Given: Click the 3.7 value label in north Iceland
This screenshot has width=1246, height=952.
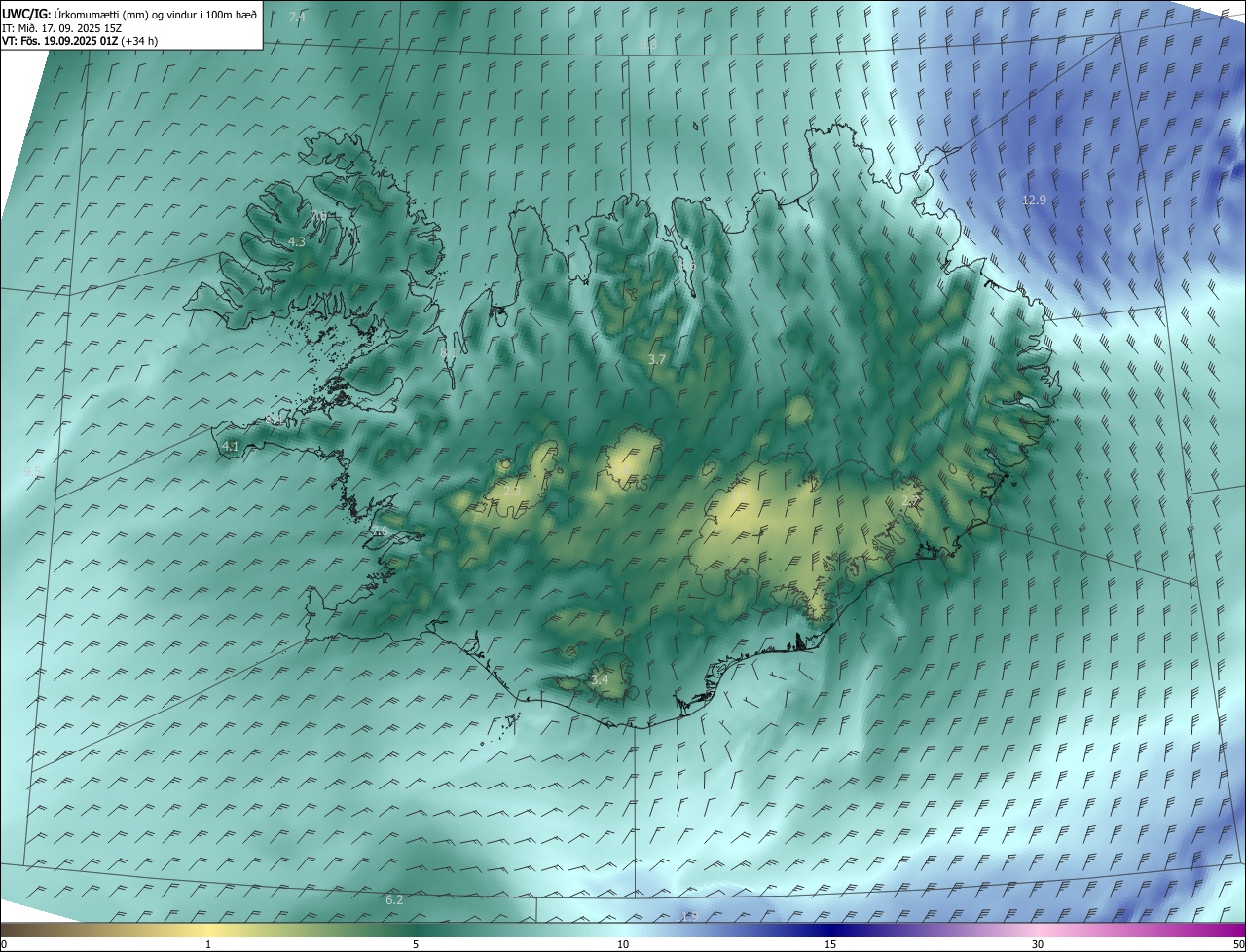Looking at the screenshot, I should point(657,359).
